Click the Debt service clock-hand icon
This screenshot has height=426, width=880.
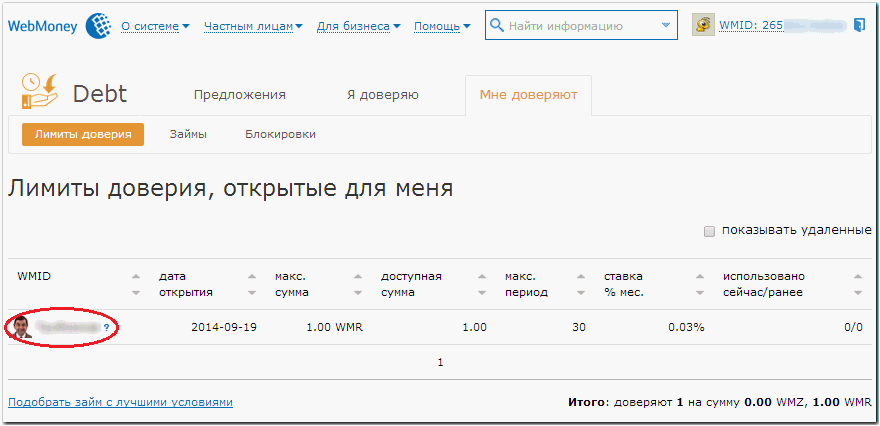pos(40,92)
